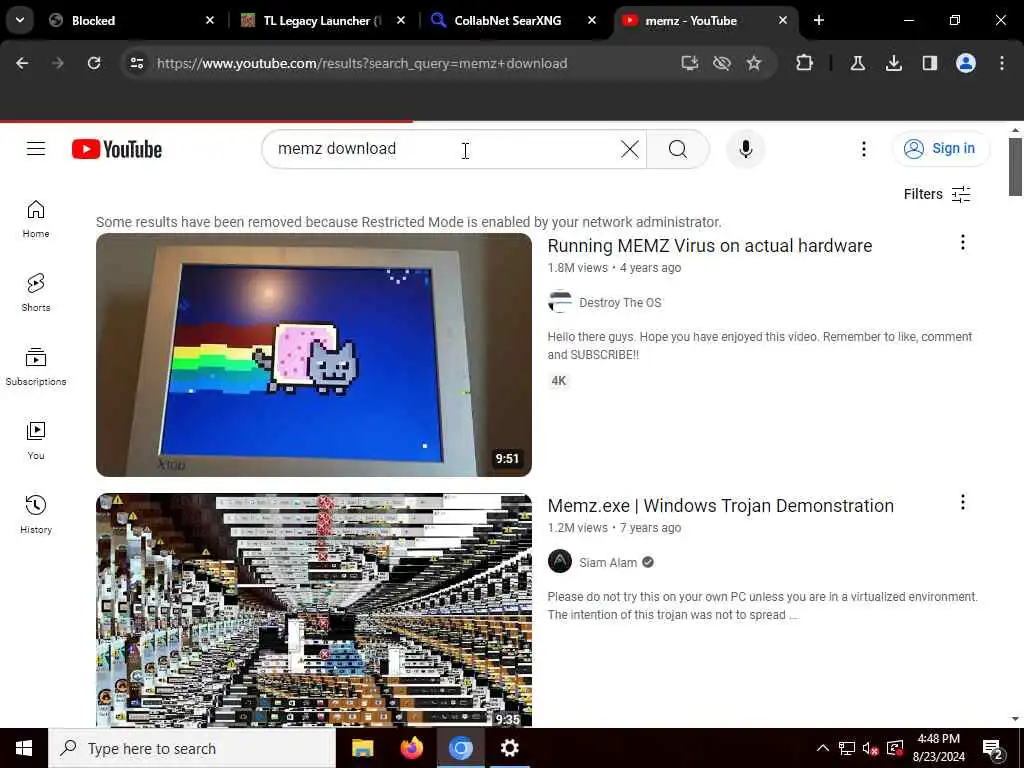The image size is (1024, 768).
Task: Open the search Filters
Action: (937, 194)
